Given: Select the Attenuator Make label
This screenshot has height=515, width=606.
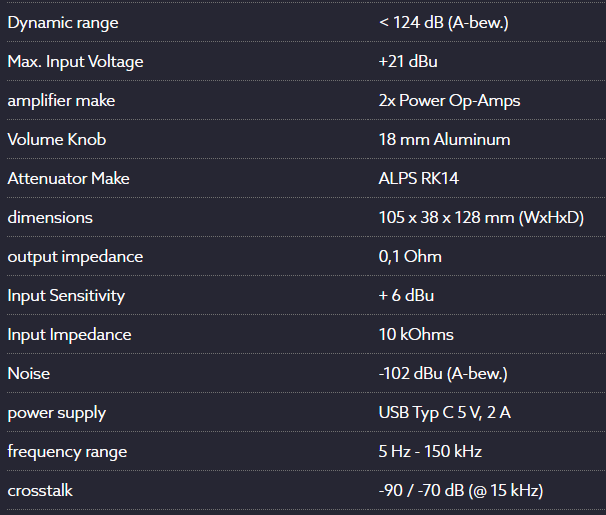Looking at the screenshot, I should [x=68, y=178].
